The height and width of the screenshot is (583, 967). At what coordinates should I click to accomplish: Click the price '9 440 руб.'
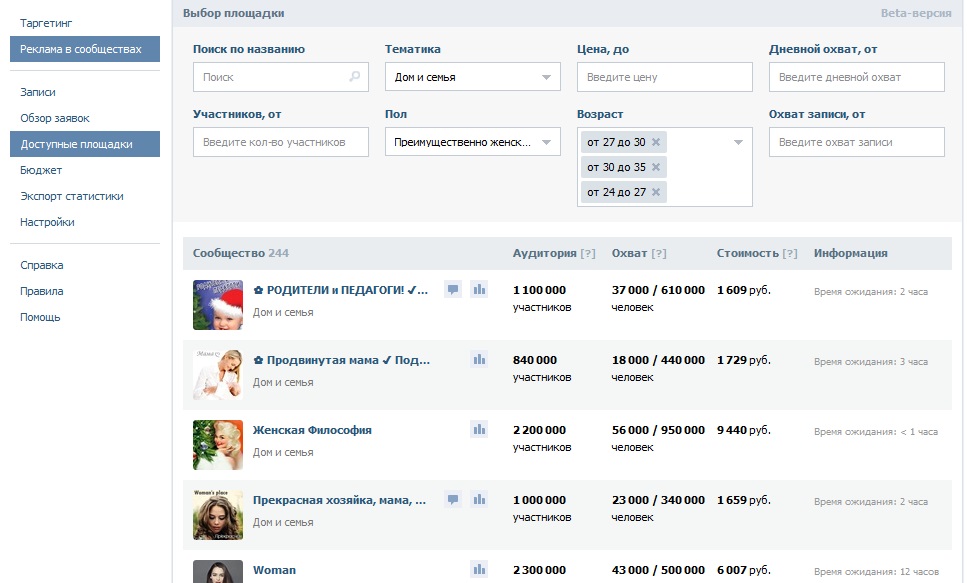pos(744,430)
